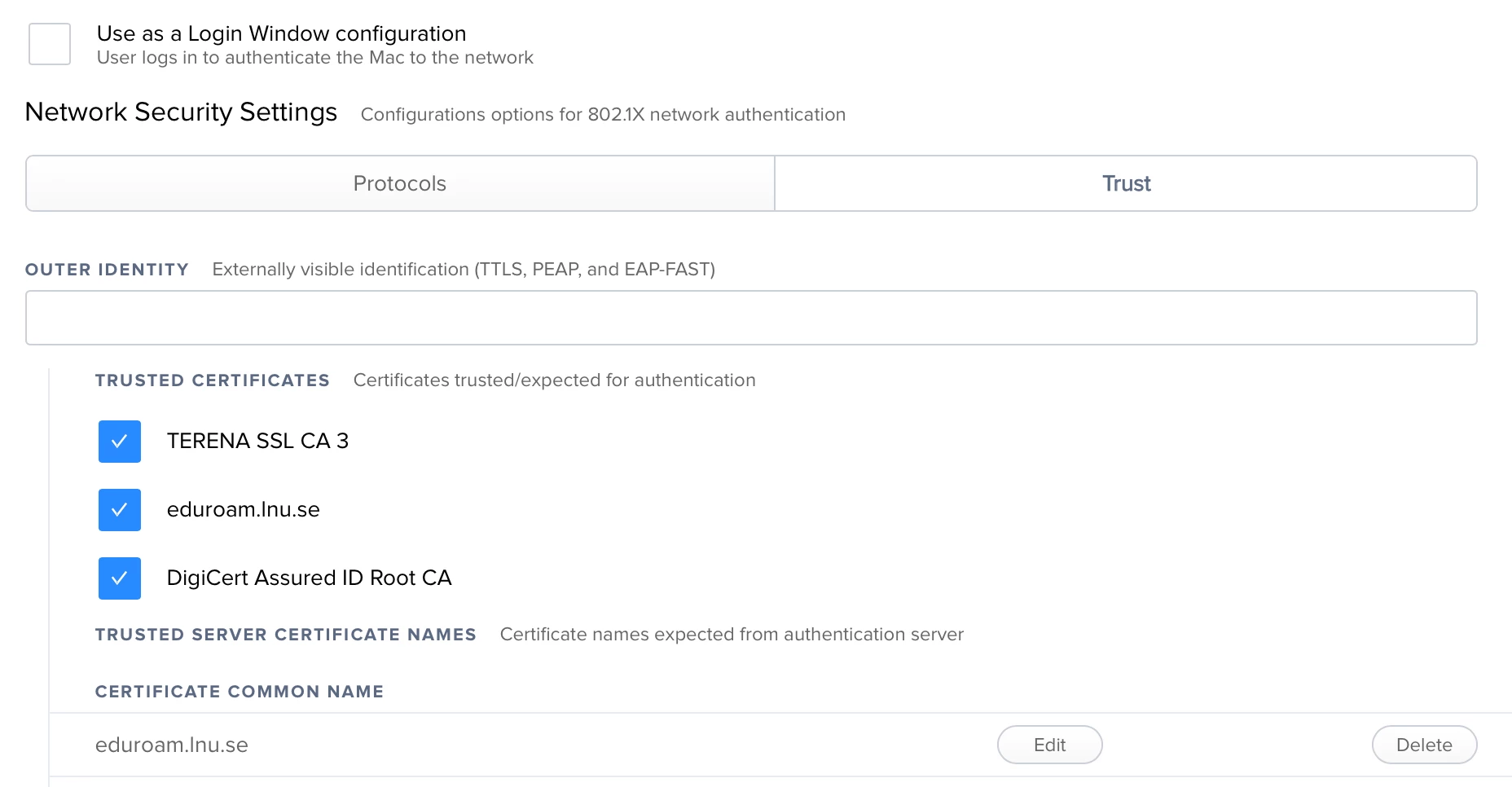Uncheck DigiCert Assured ID Root CA
The image size is (1512, 787).
pos(120,578)
